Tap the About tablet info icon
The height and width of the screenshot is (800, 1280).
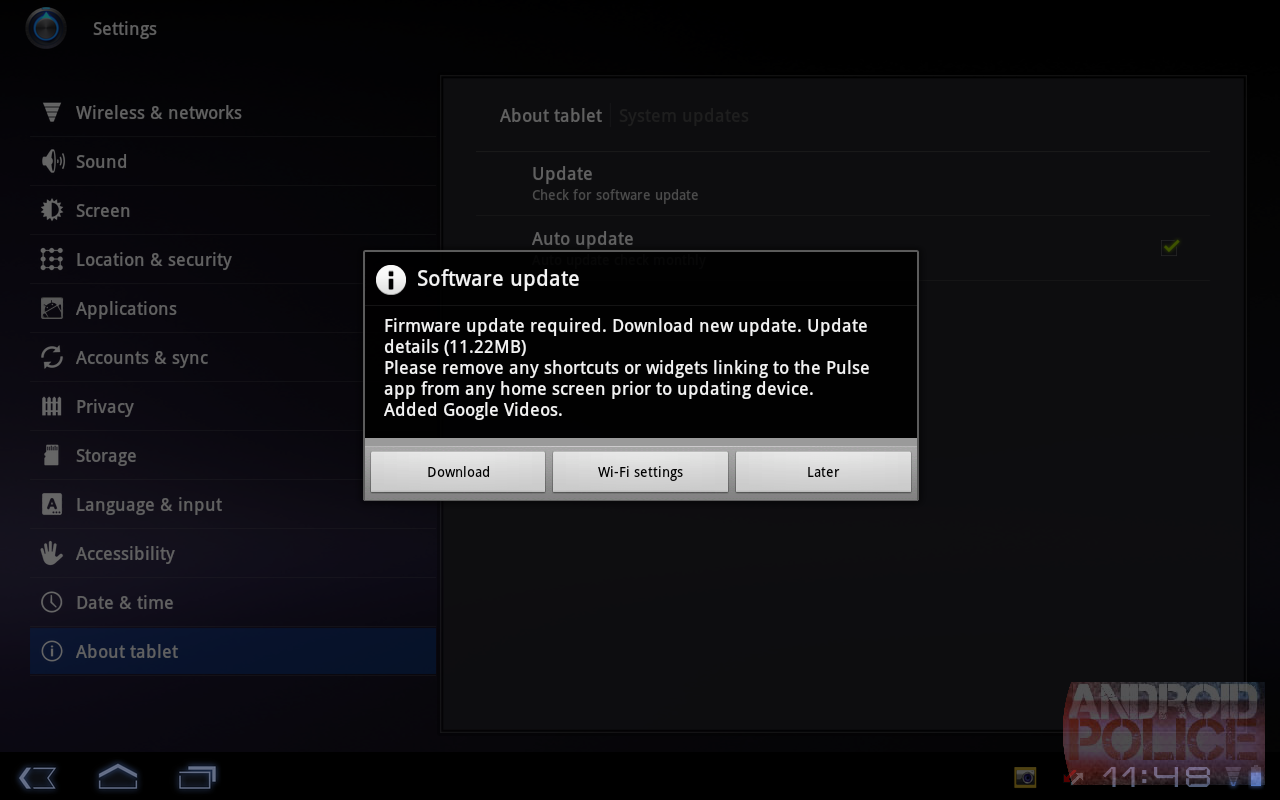pos(52,651)
